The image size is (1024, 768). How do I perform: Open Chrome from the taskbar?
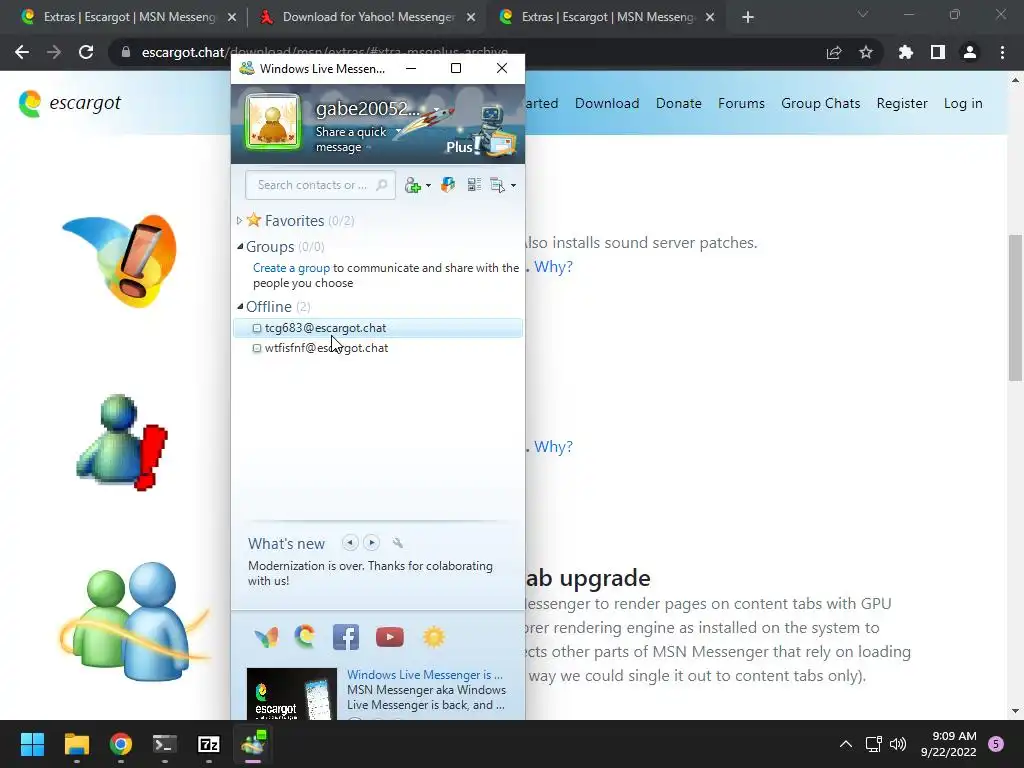click(x=121, y=744)
